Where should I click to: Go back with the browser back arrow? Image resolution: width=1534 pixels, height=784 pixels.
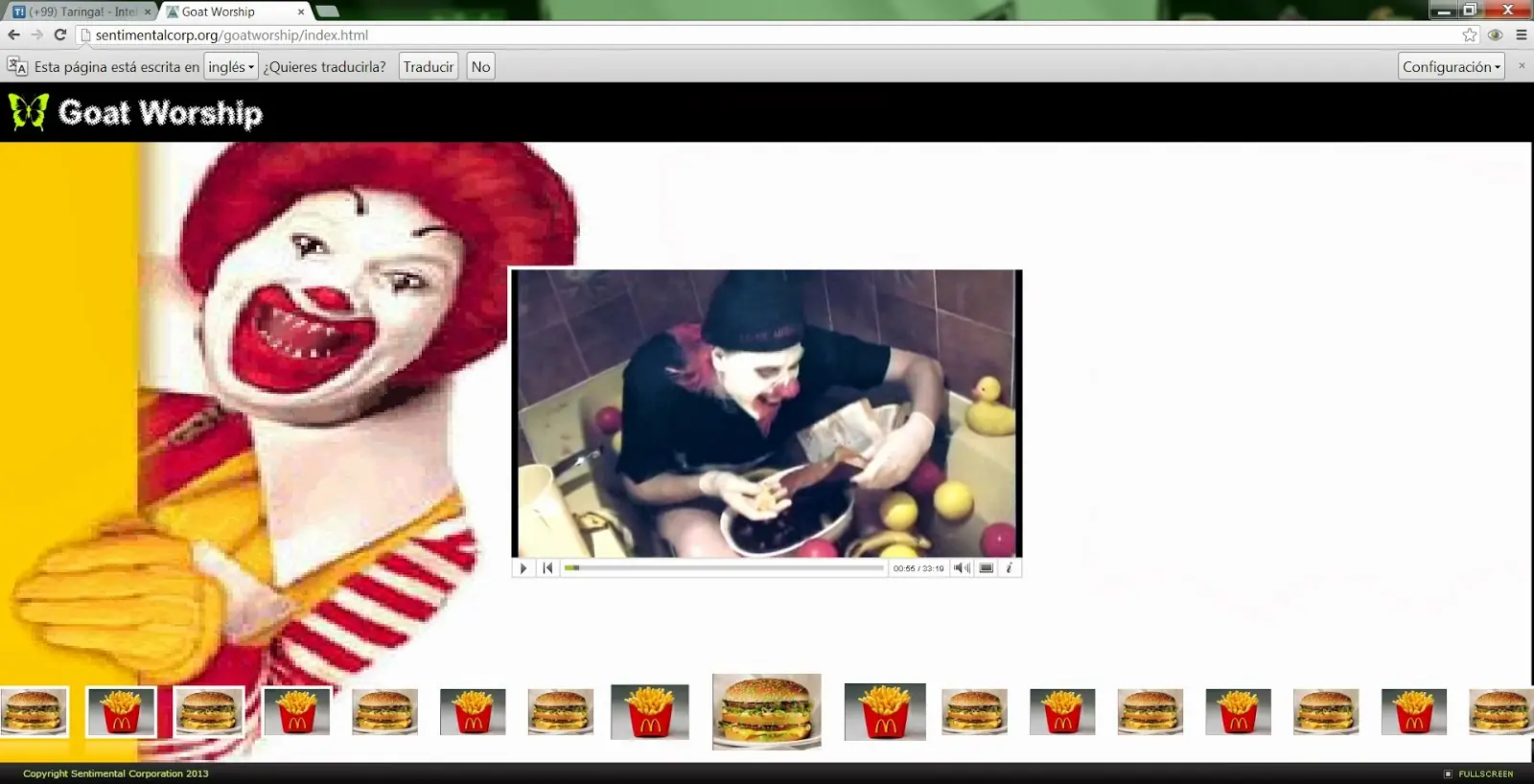click(x=13, y=35)
